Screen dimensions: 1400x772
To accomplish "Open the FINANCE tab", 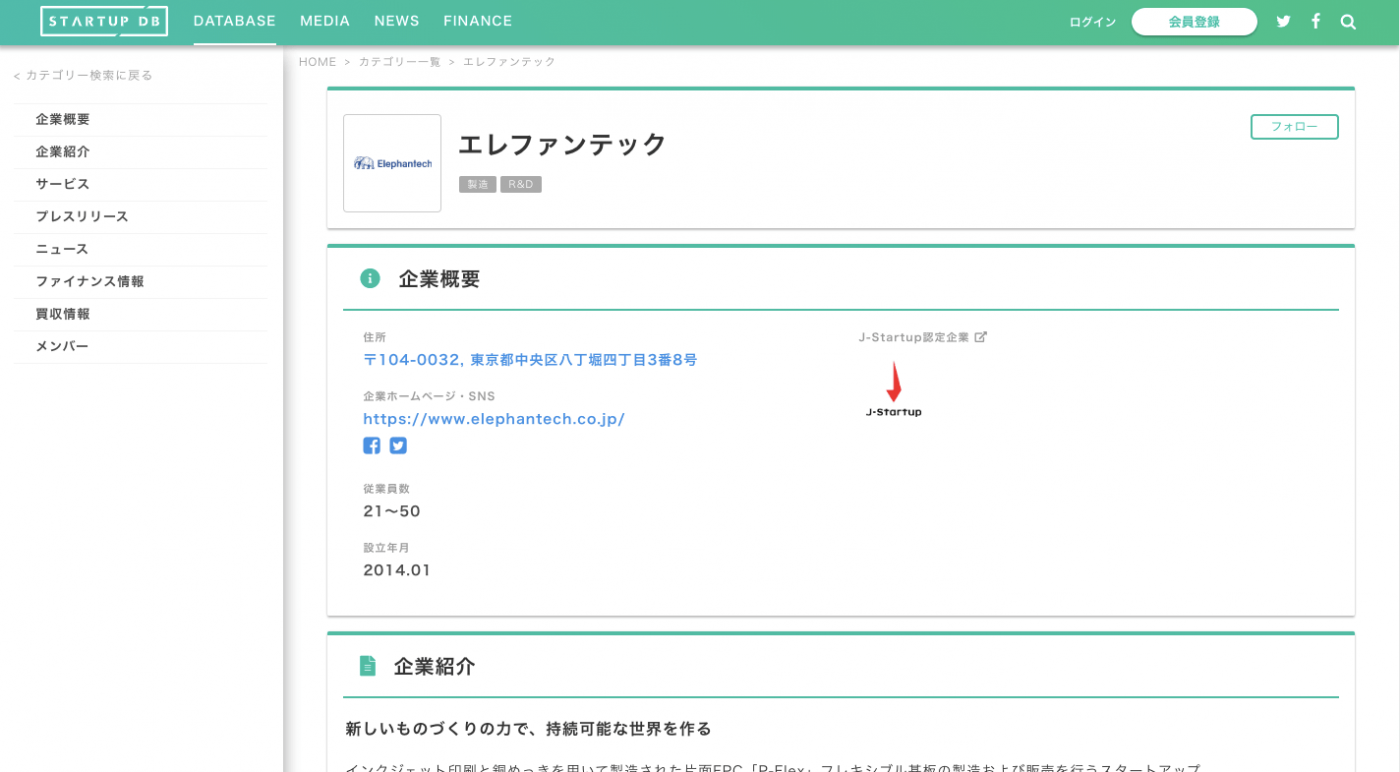I will (x=478, y=21).
